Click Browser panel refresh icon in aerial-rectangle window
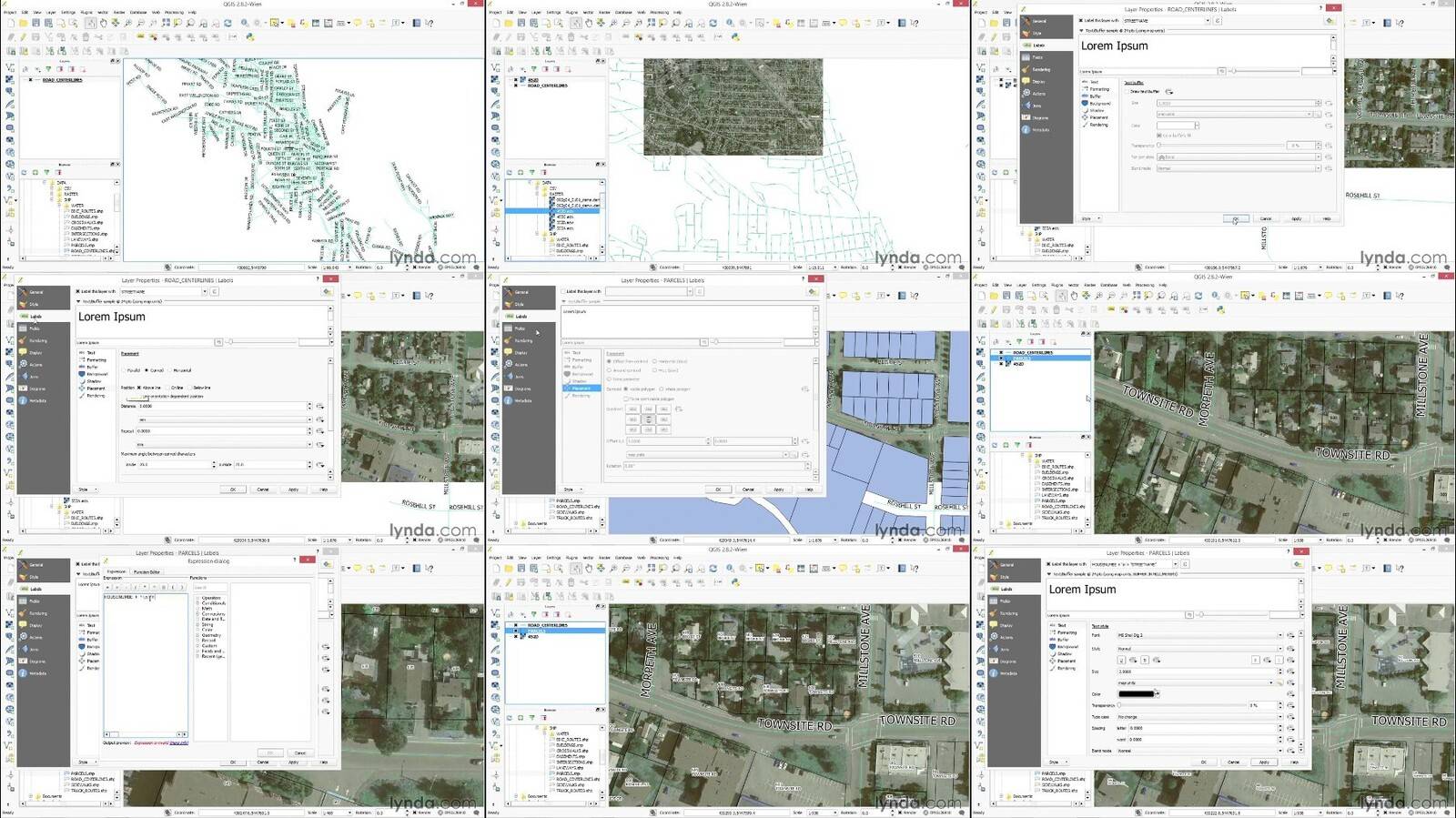The width and height of the screenshot is (1456, 818). click(510, 172)
